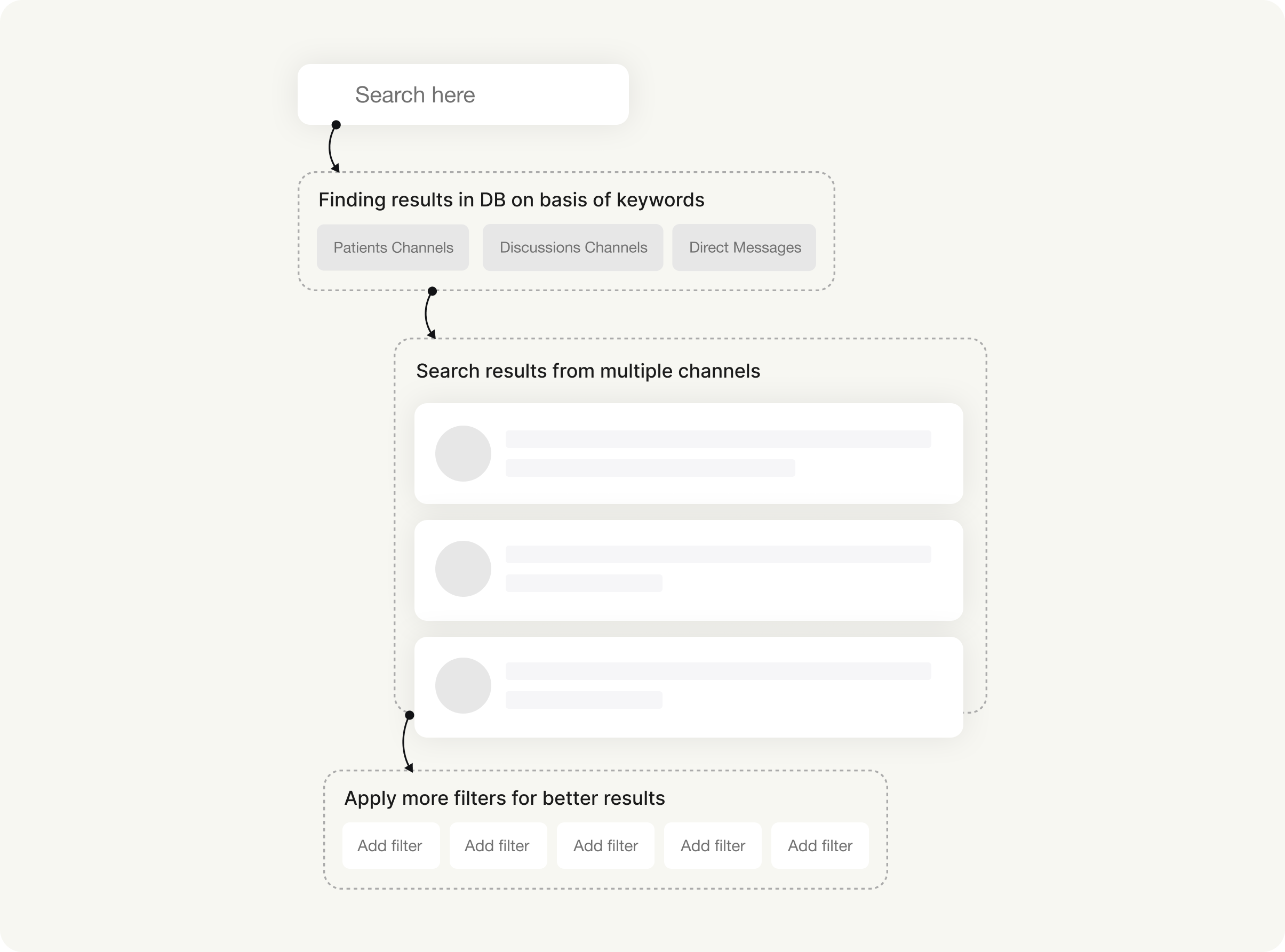Image resolution: width=1285 pixels, height=952 pixels.
Task: Click the "Search here" input field
Action: 462,94
